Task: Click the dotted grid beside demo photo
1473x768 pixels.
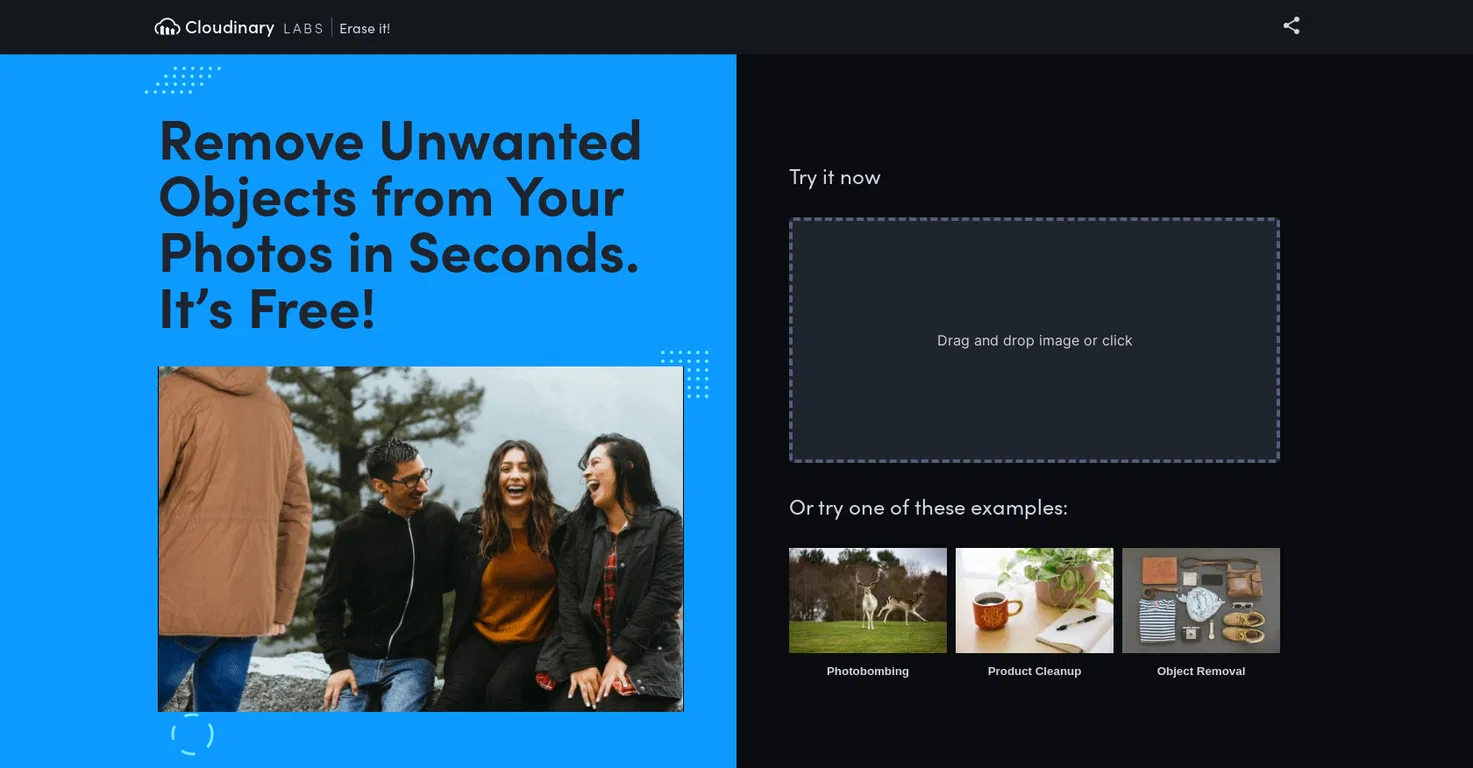Action: (x=685, y=374)
